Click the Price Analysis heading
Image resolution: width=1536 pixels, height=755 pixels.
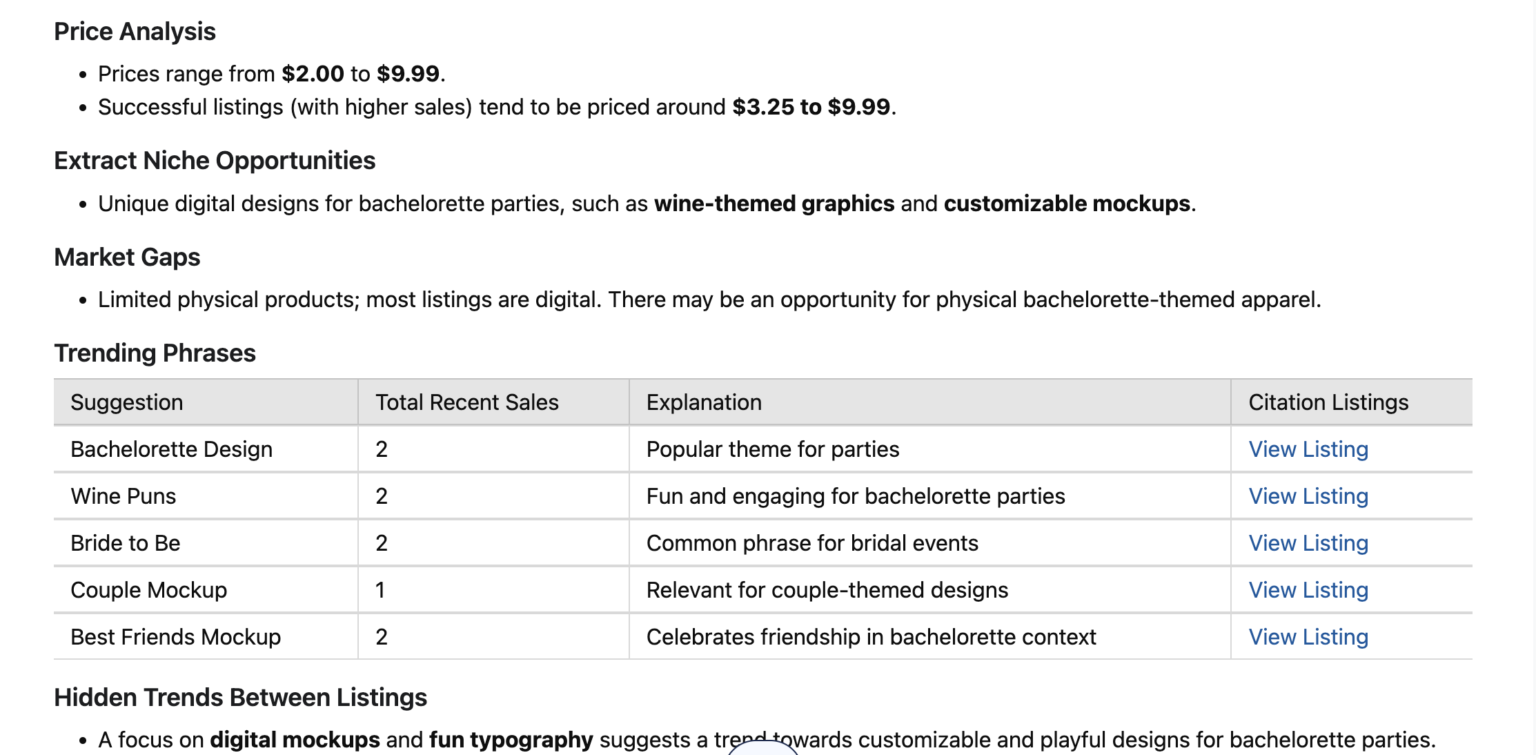click(x=135, y=32)
